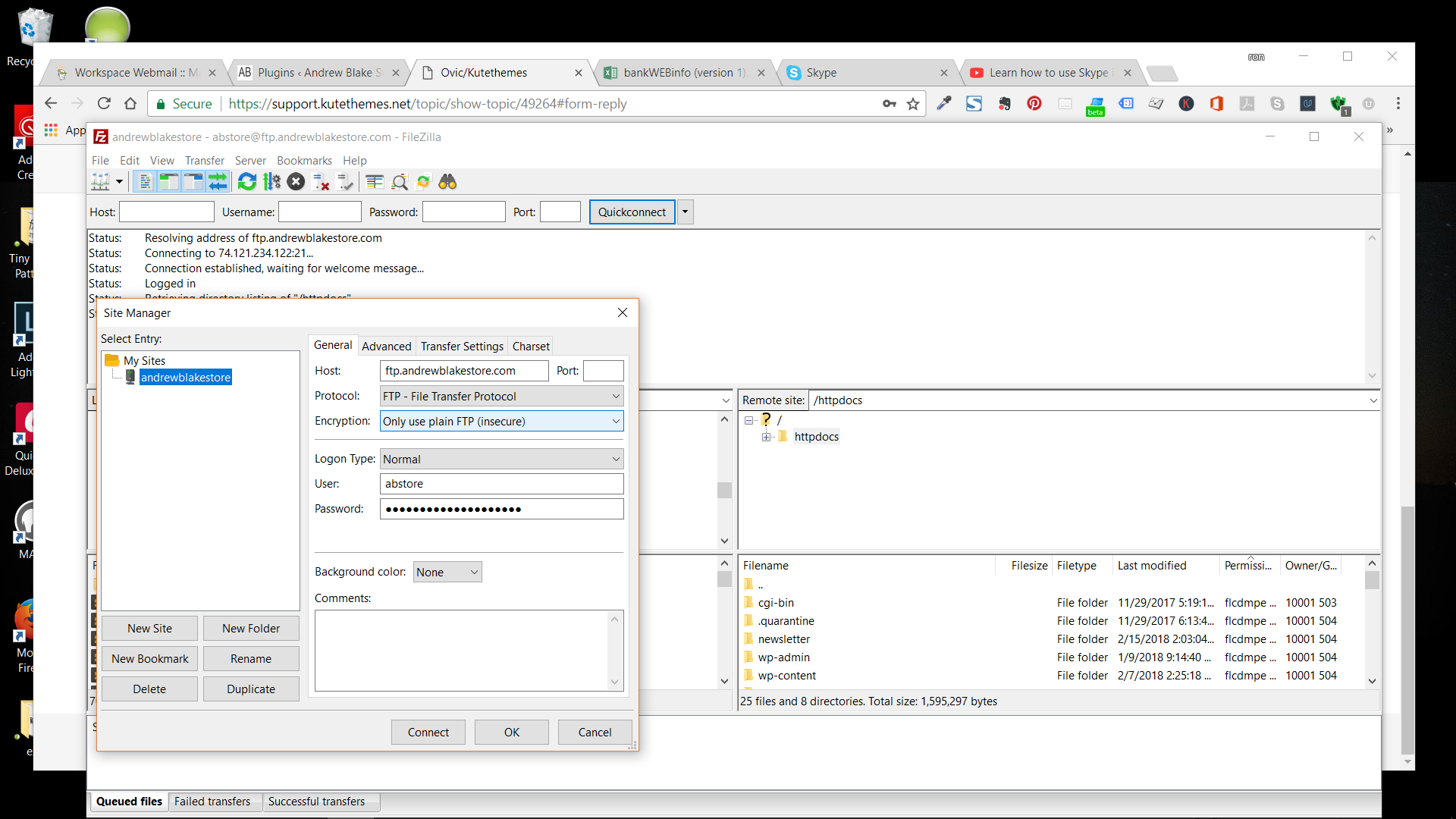Toggle the synchronized browsing icon
The height and width of the screenshot is (819, 1456).
[423, 182]
